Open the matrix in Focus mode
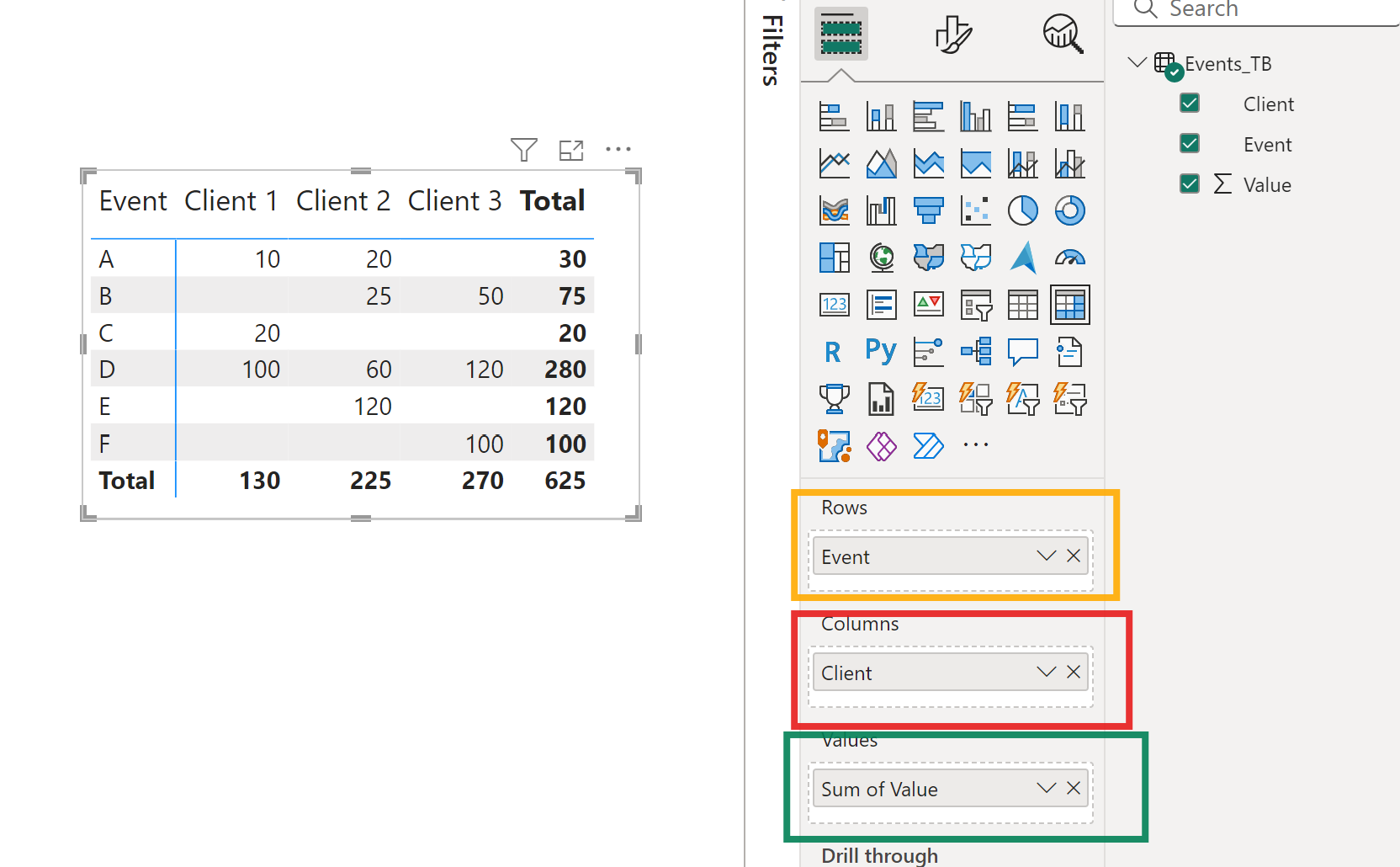 click(571, 150)
